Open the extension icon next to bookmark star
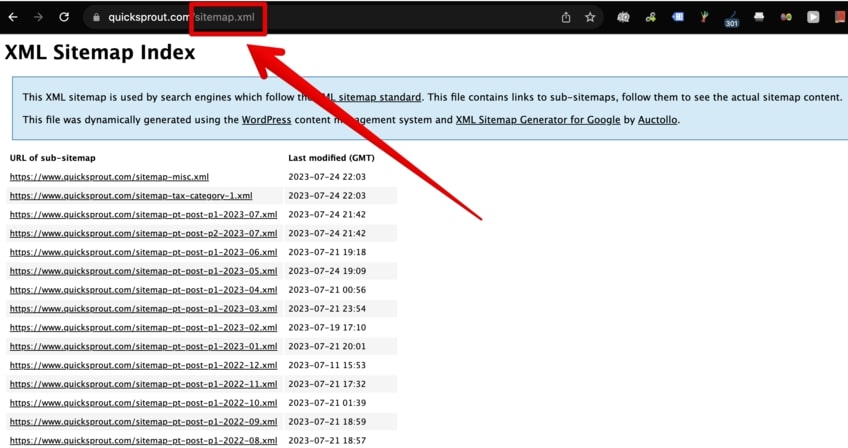848x448 pixels. [x=623, y=17]
